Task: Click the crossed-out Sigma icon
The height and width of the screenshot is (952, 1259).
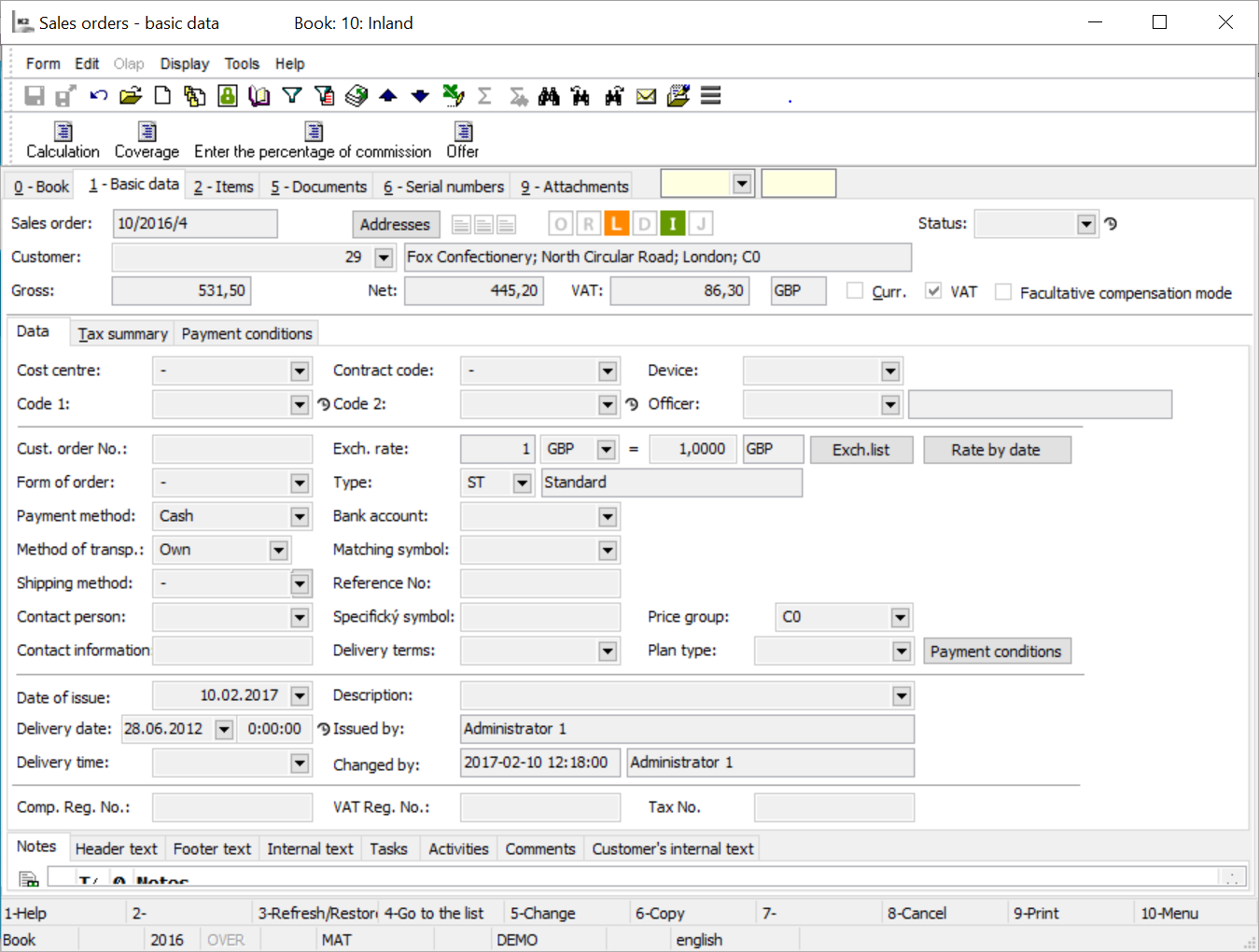Action: (x=518, y=95)
